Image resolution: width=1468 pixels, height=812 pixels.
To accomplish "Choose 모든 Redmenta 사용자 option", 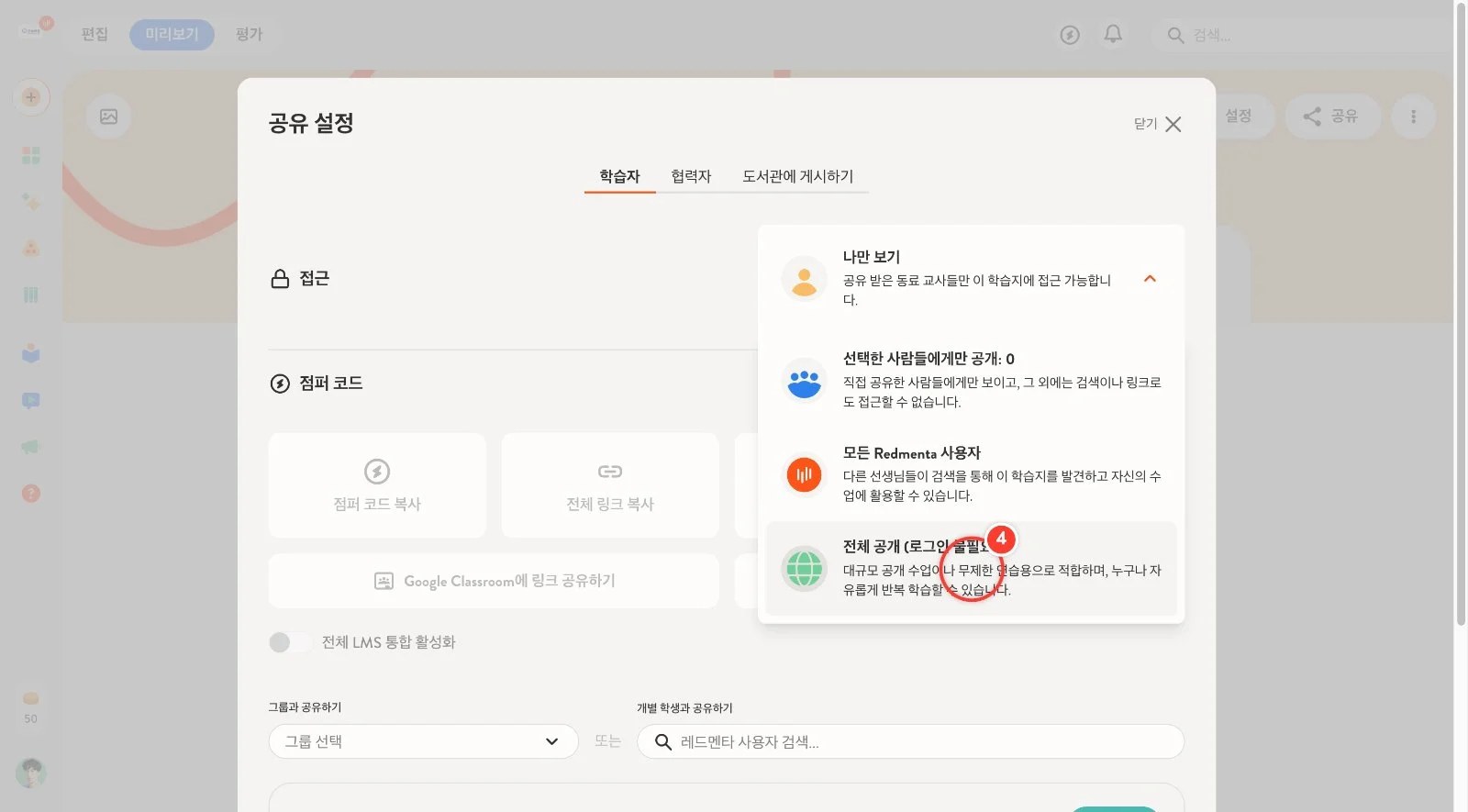I will coord(971,473).
